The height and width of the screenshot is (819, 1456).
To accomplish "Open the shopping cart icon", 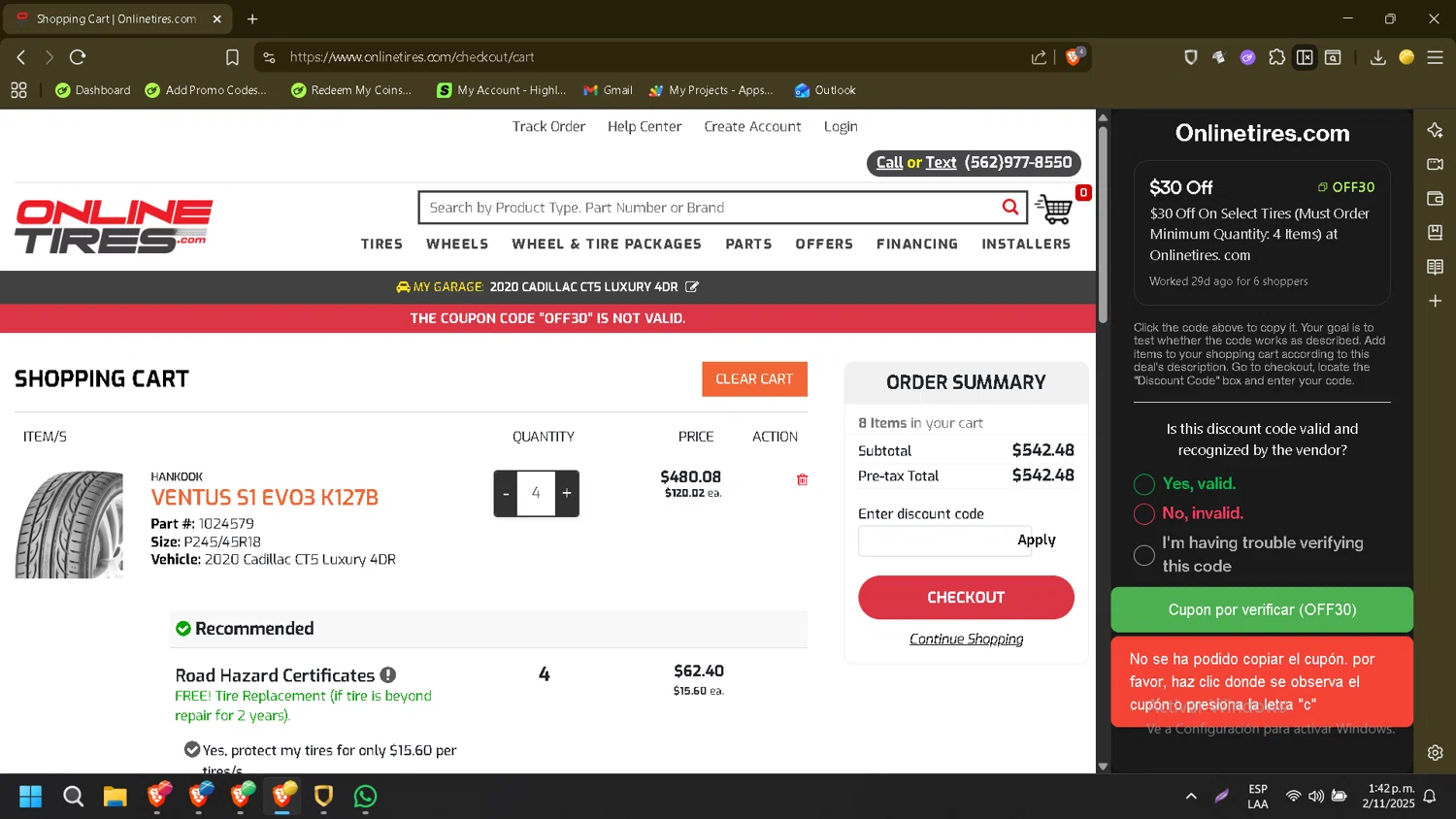I will click(1054, 208).
